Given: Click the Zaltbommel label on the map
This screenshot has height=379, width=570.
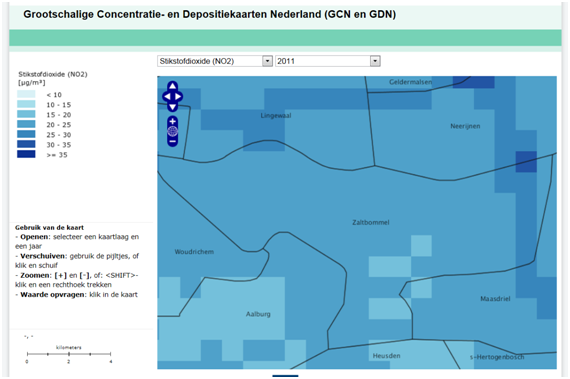Looking at the screenshot, I should 370,222.
